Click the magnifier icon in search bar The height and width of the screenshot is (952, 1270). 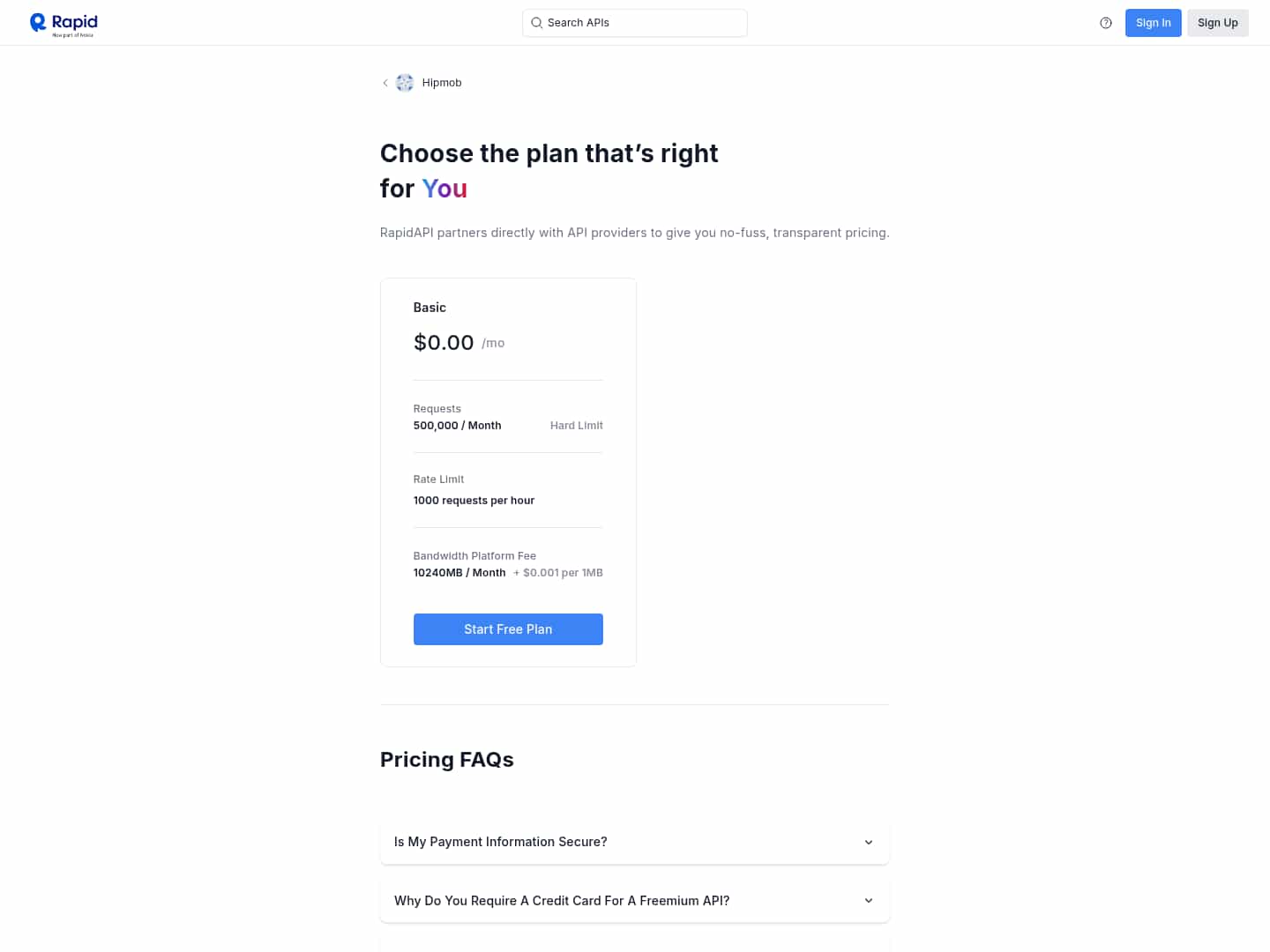(x=536, y=23)
